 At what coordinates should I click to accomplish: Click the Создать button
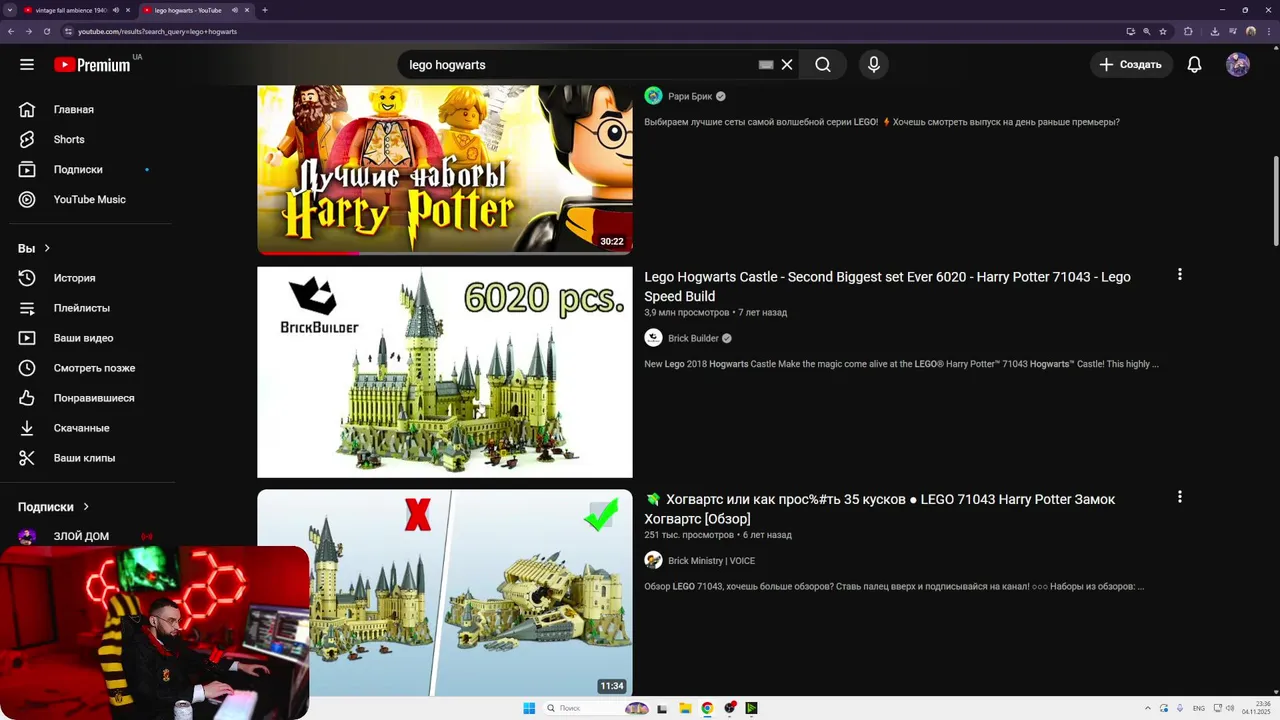point(1131,65)
